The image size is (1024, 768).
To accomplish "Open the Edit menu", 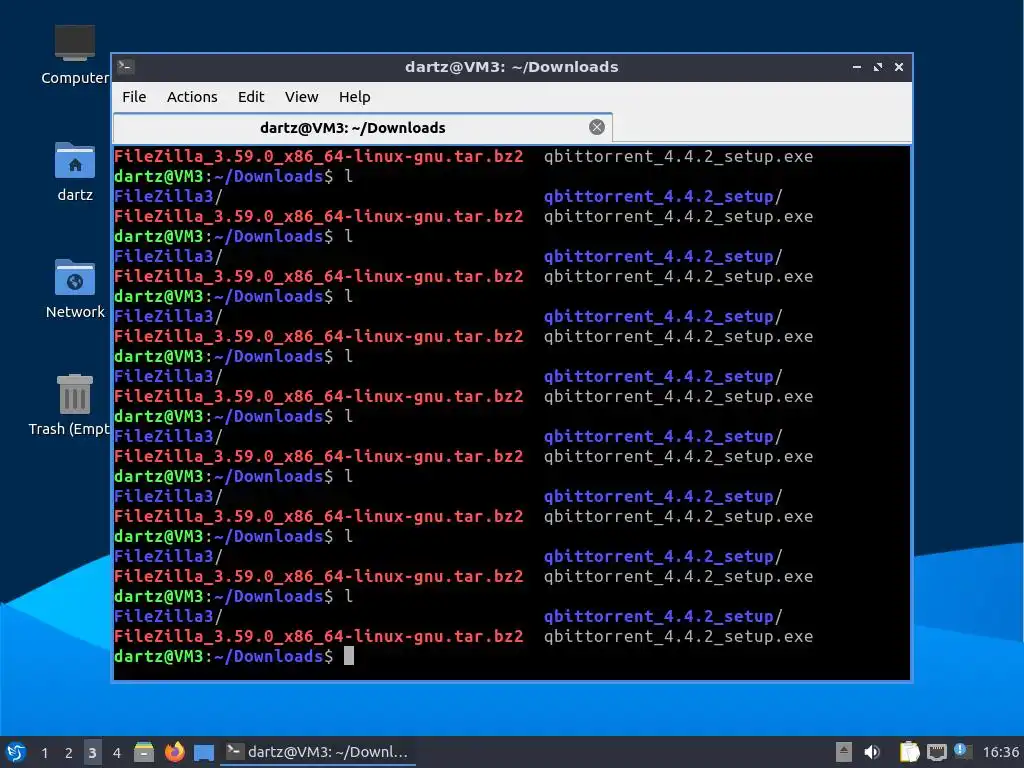I will point(251,97).
